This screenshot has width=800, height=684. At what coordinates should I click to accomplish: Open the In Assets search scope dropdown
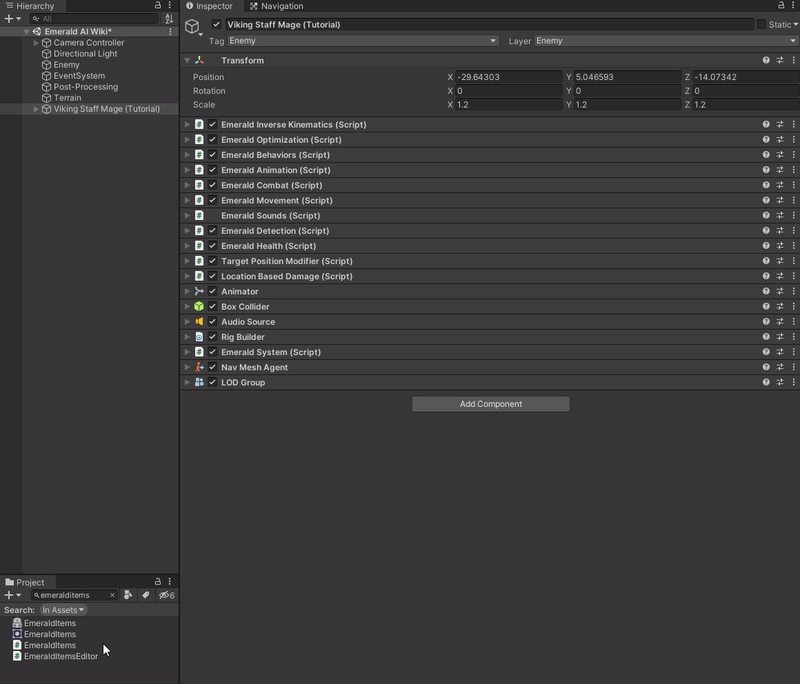point(63,610)
